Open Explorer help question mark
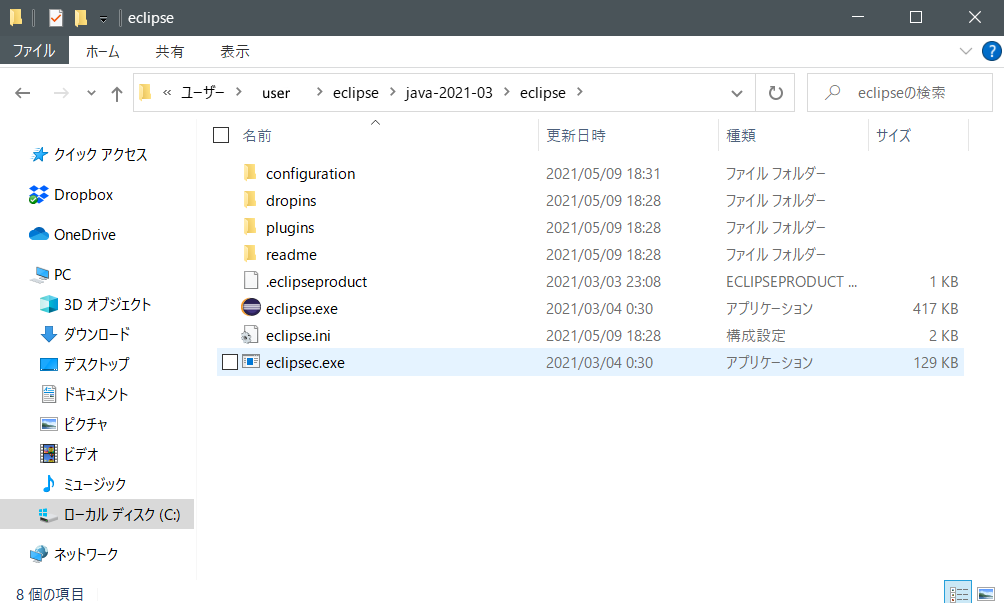Viewport: 1004px width, 603px height. 991,51
